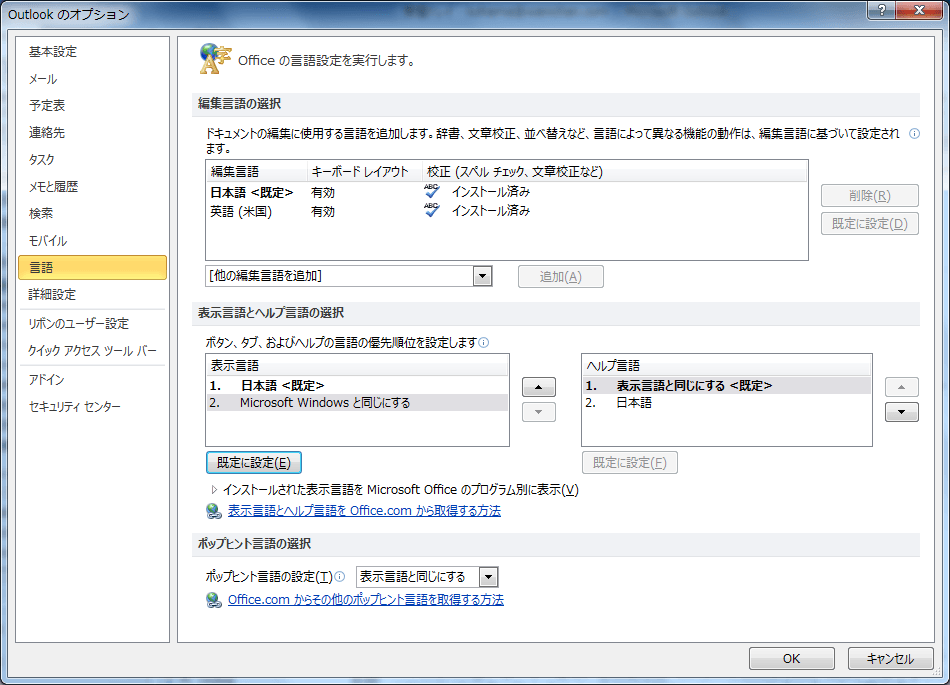Screen dimensions: 950x685
Task: Move help language up with arrow button
Action: [902, 387]
